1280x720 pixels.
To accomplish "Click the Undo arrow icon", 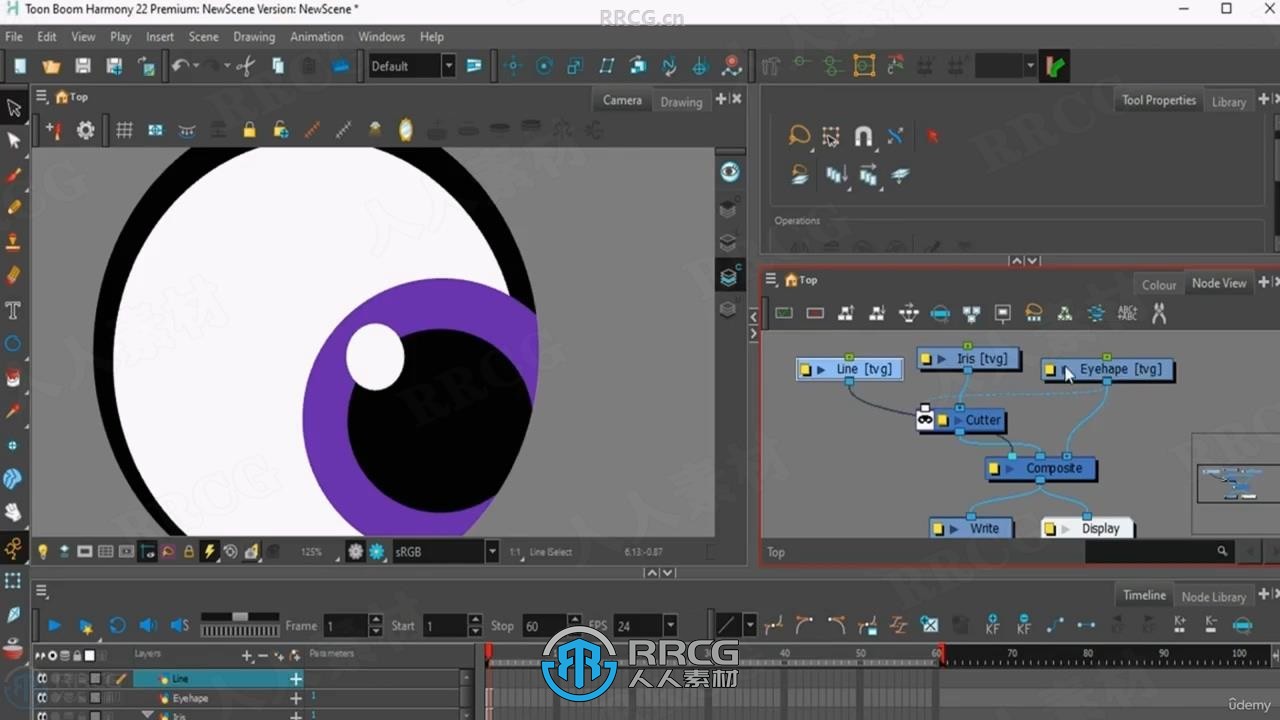I will [180, 66].
